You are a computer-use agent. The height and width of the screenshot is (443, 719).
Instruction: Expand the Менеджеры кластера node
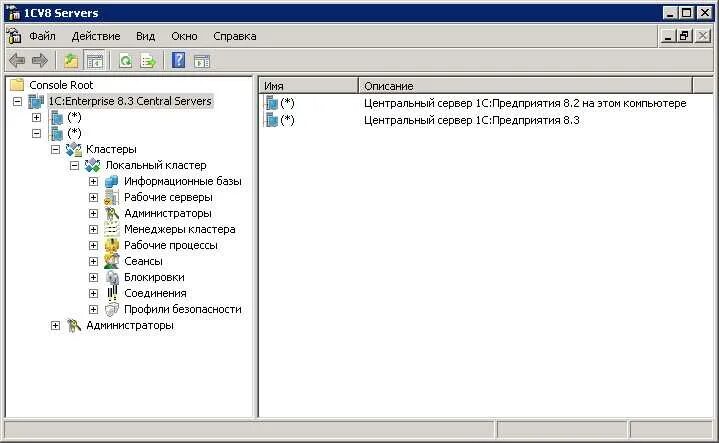pyautogui.click(x=94, y=229)
